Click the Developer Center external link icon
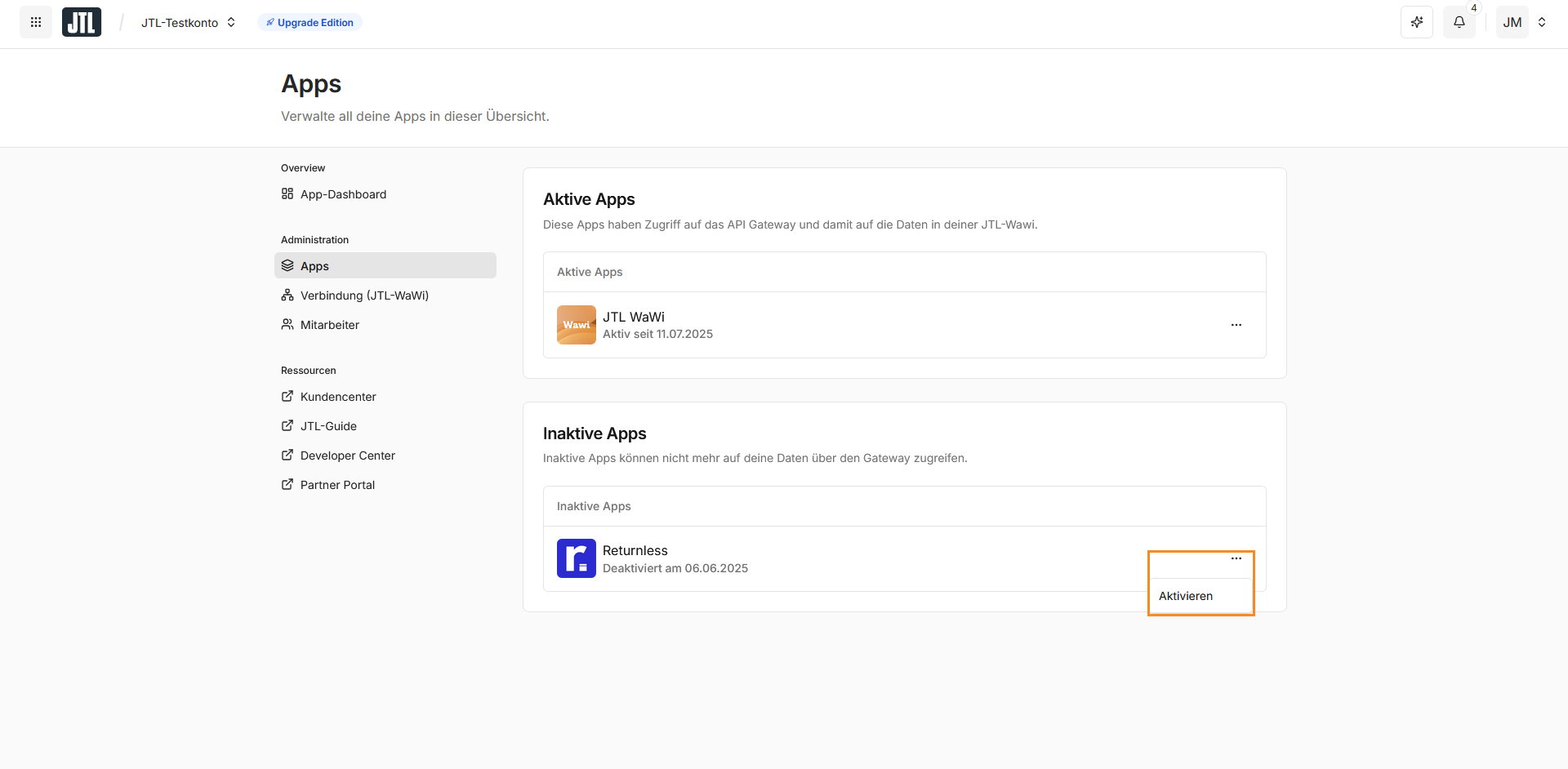Image resolution: width=1568 pixels, height=769 pixels. point(287,455)
